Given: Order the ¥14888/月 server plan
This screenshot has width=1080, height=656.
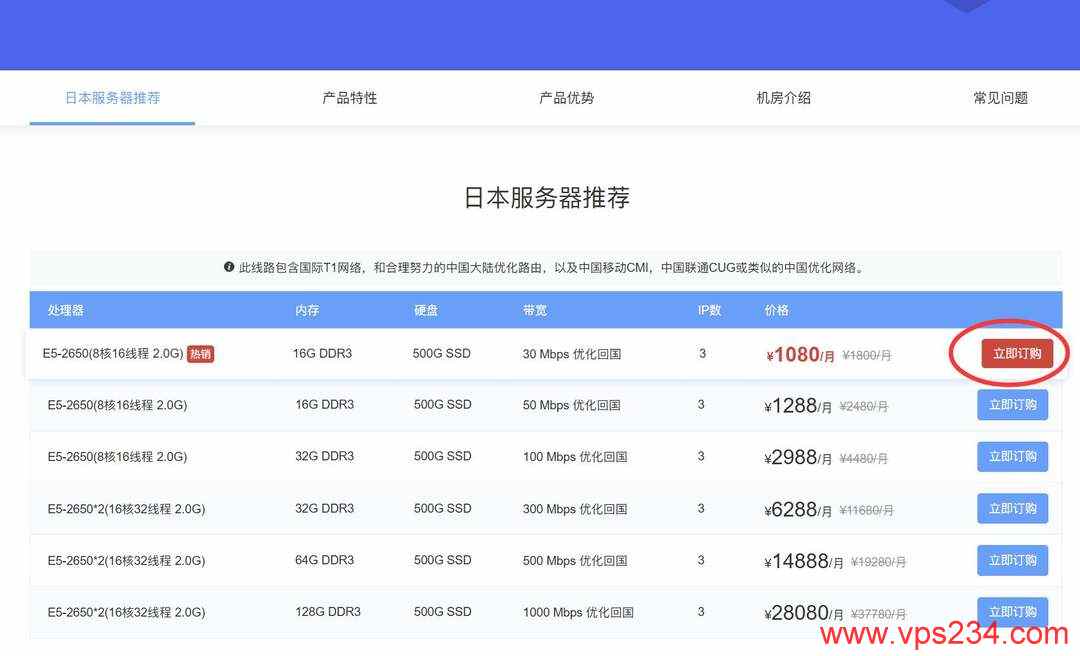Looking at the screenshot, I should pos(1012,560).
